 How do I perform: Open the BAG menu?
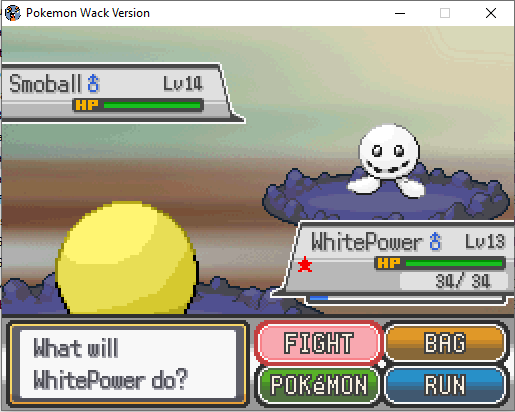445,343
